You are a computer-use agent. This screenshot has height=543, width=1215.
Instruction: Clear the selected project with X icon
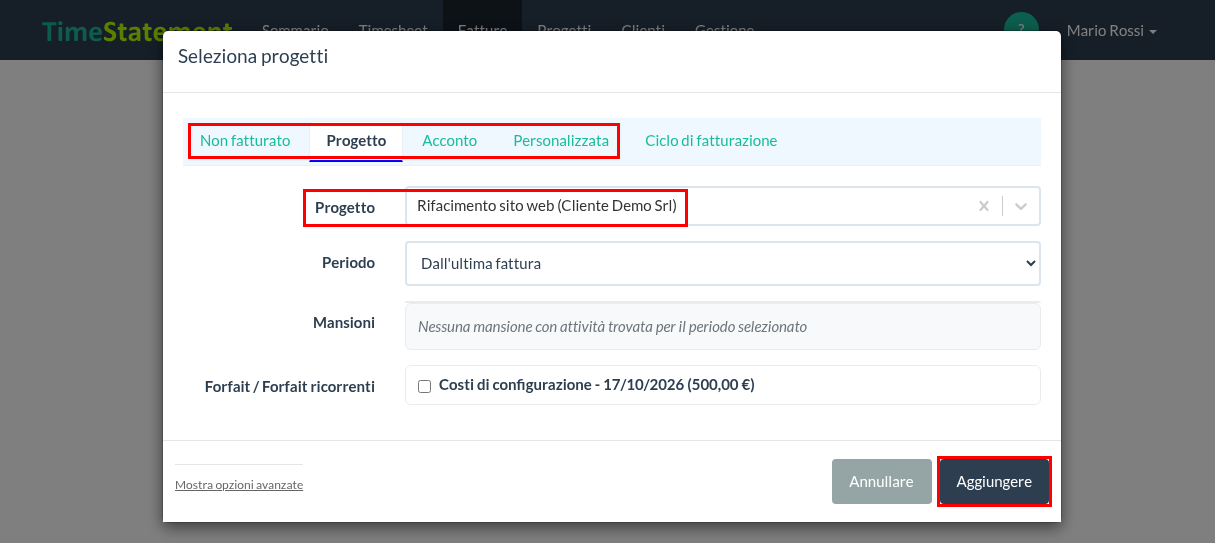click(x=983, y=206)
